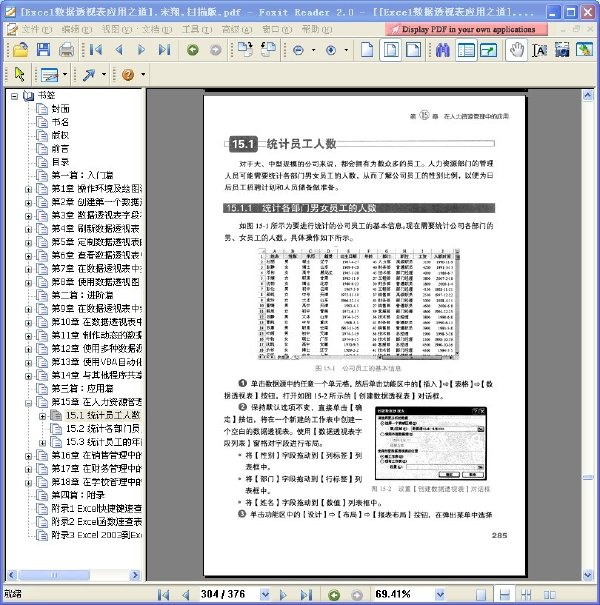The image size is (600, 605).
Task: Click green Previous View button in top toolbar
Action: click(193, 50)
